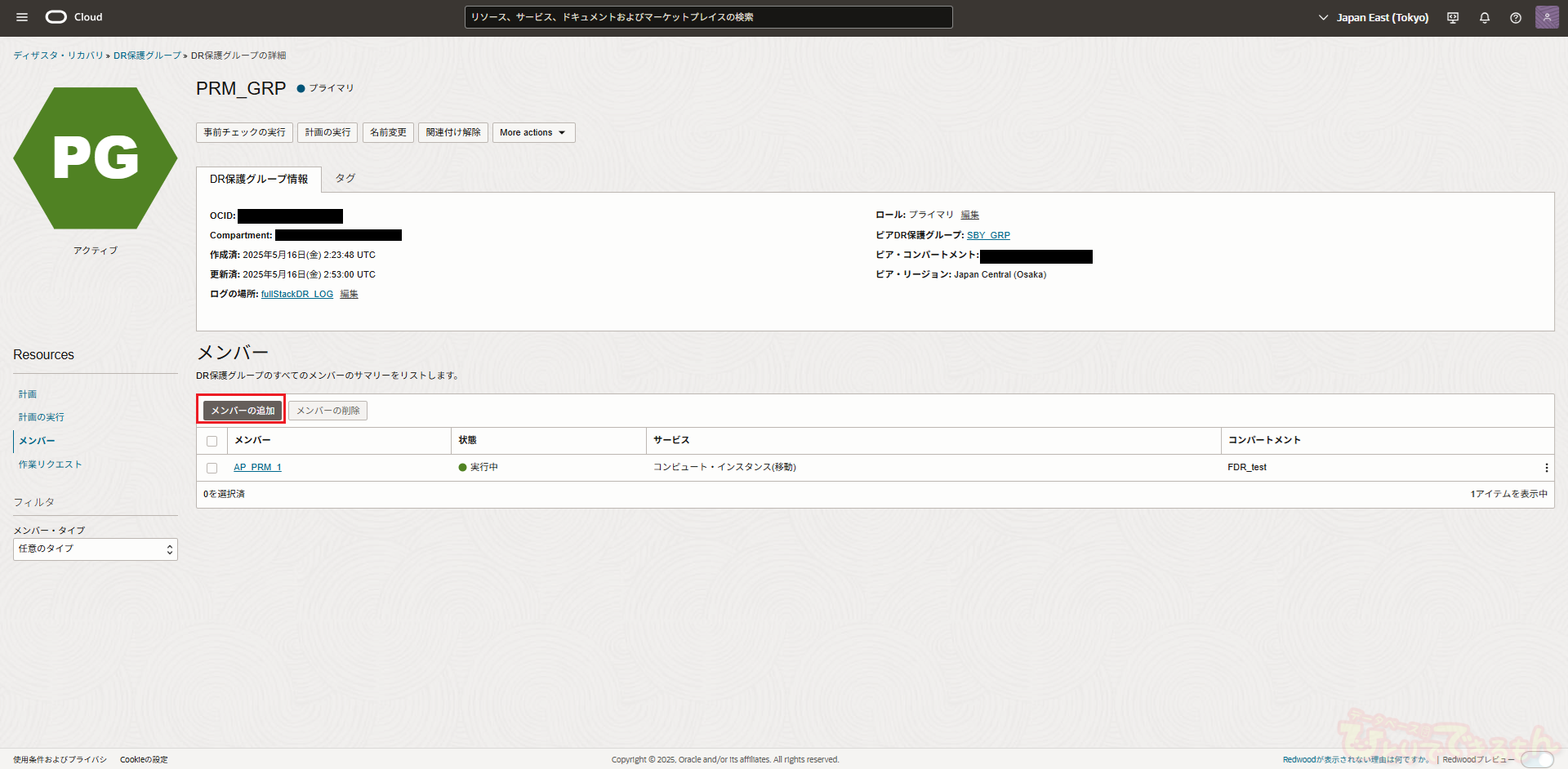Screen dimensions: 1568x769
Task: Click the top search input field
Action: (708, 17)
